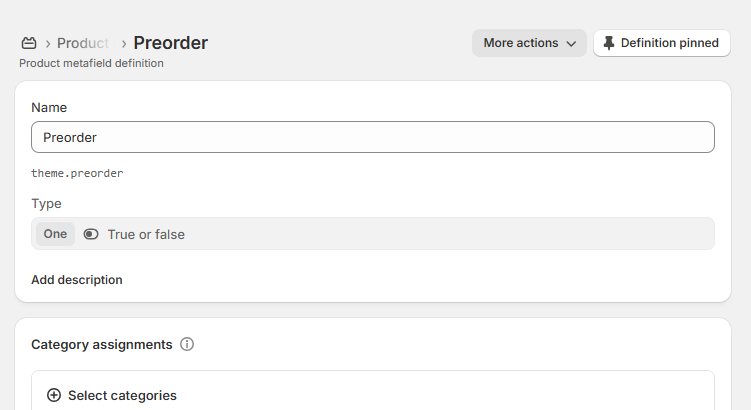The height and width of the screenshot is (410, 751).
Task: Open the More actions dropdown
Action: [529, 43]
